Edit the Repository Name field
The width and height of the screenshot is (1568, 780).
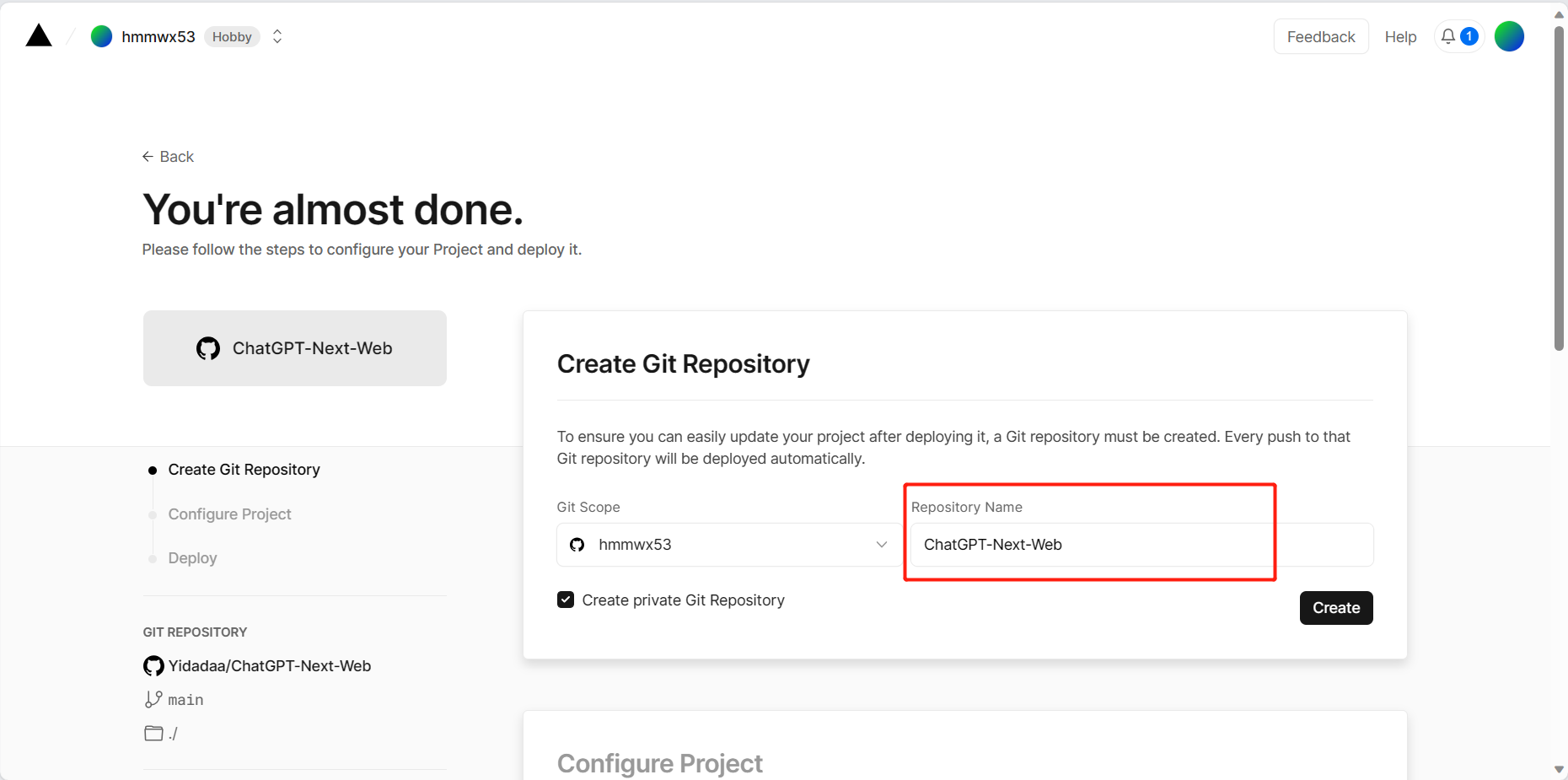click(x=1141, y=545)
